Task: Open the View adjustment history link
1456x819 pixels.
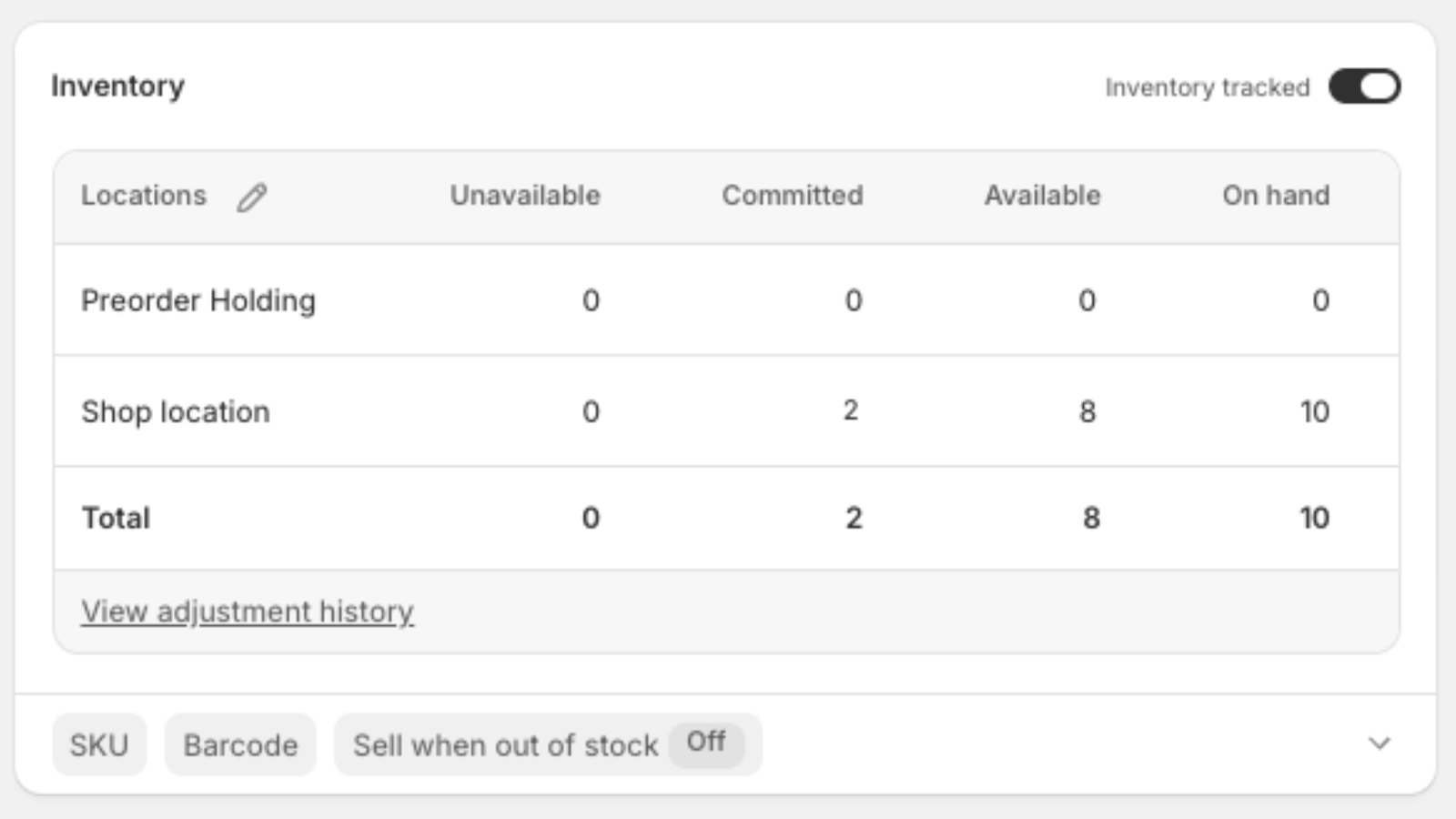Action: pyautogui.click(x=248, y=612)
